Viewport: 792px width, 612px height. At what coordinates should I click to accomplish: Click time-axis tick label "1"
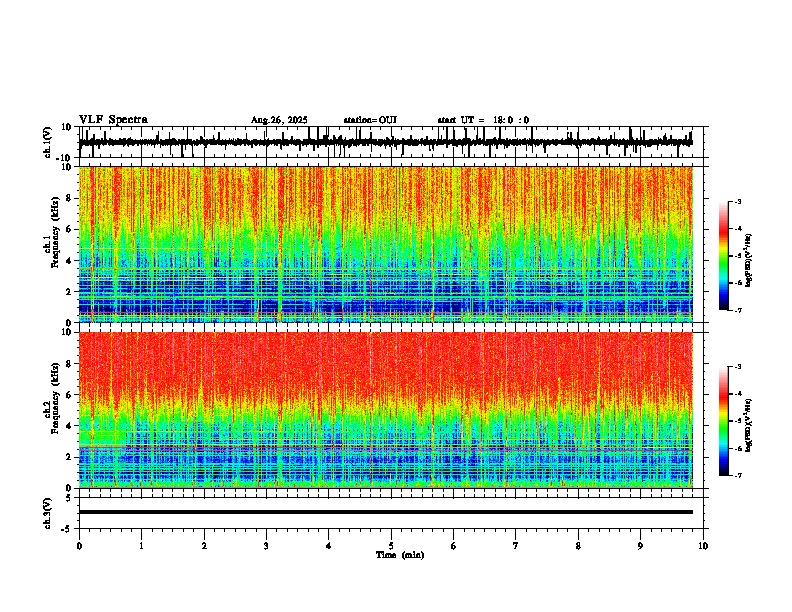141,546
